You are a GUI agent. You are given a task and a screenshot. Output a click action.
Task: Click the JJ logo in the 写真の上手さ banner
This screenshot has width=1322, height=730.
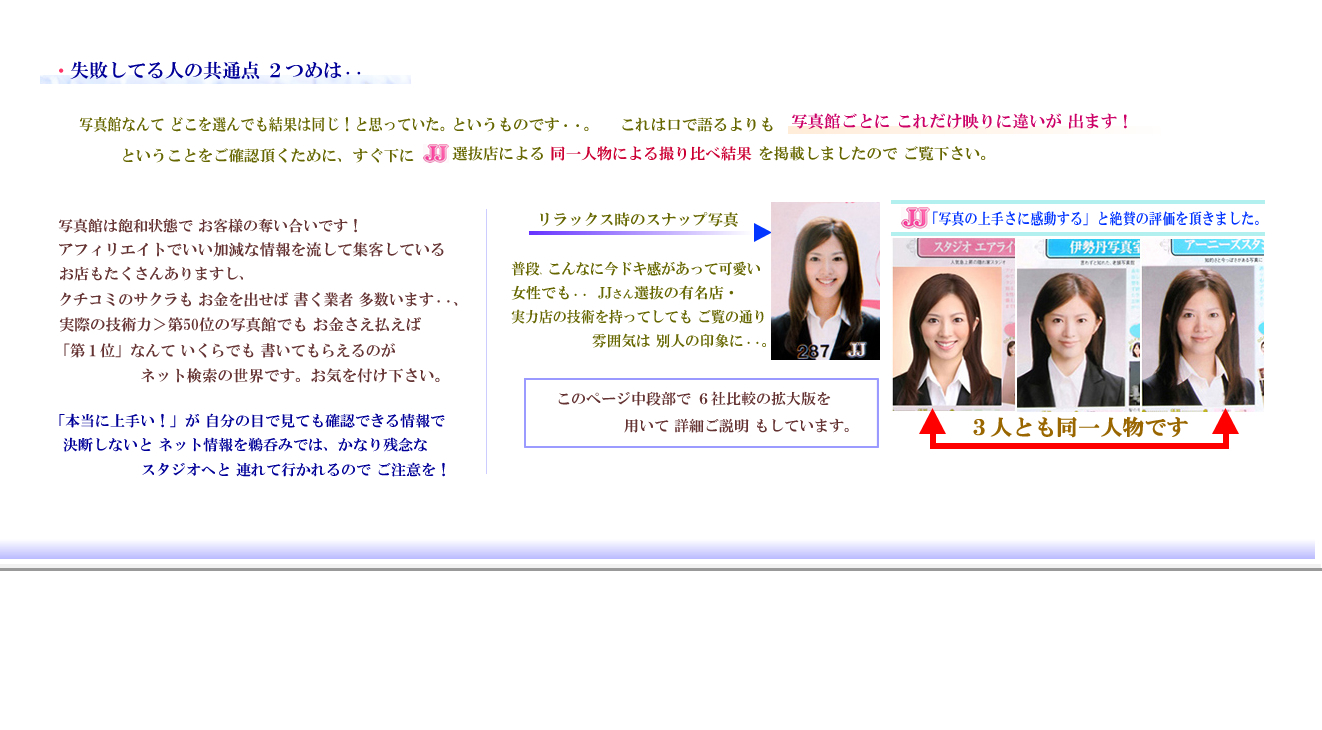coord(914,218)
